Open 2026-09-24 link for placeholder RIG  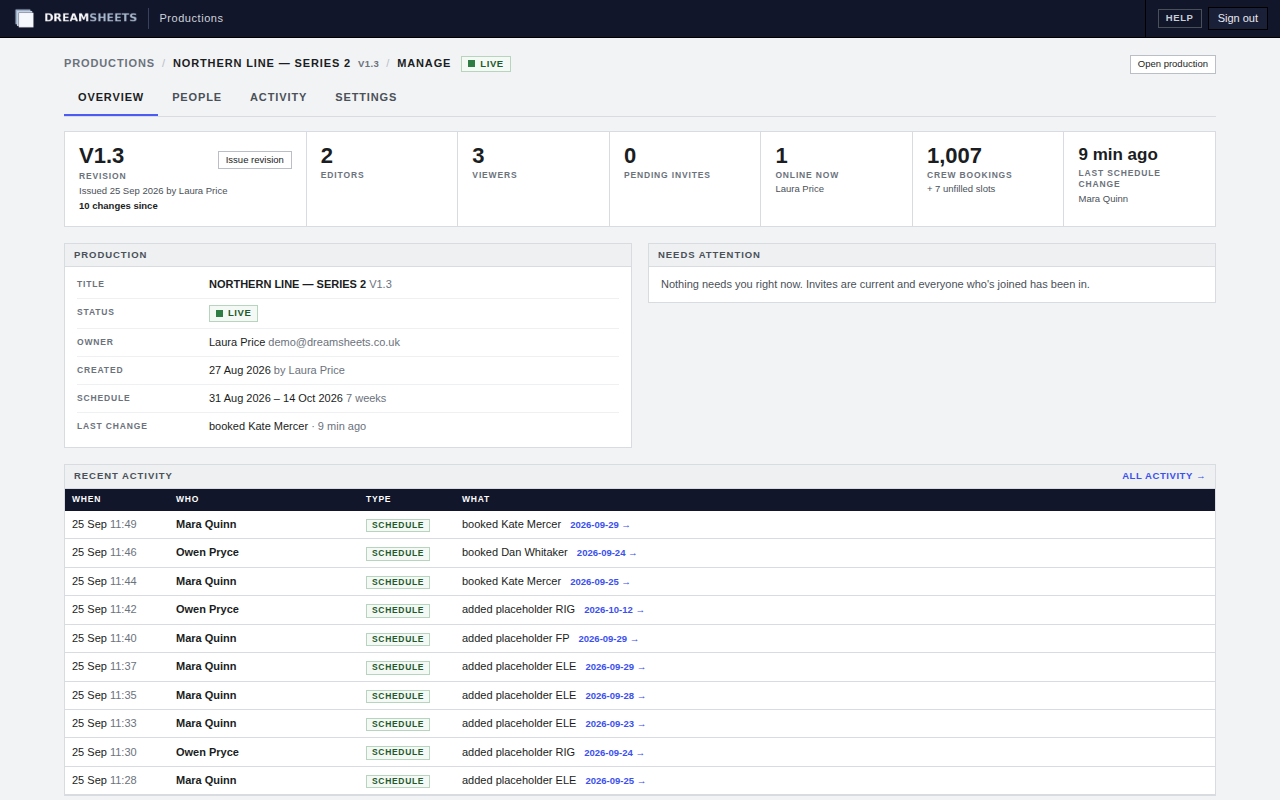point(614,753)
